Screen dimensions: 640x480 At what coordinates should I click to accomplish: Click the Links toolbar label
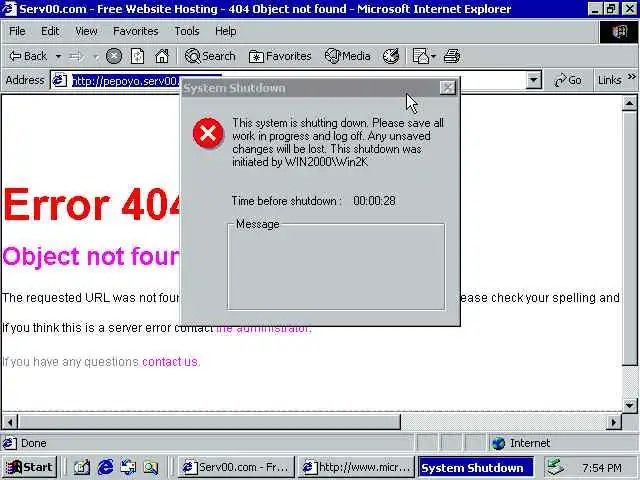609,80
